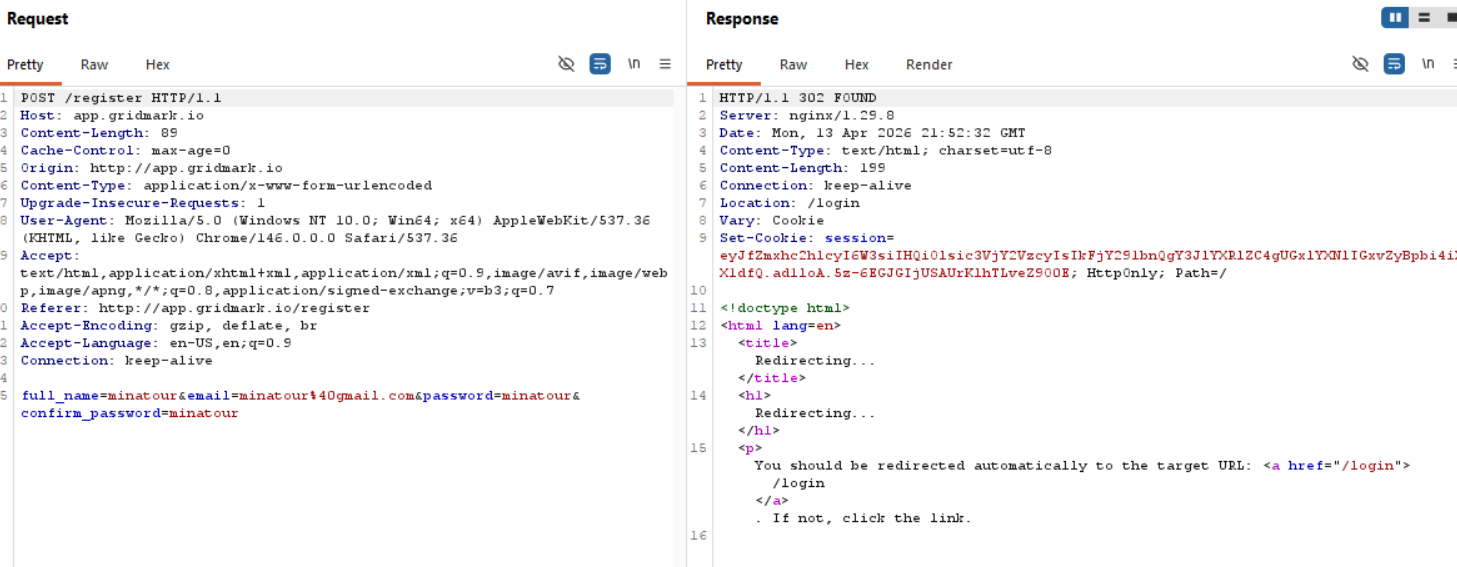Show non-printable \n characters in the Response
1457x567 pixels.
coord(1428,64)
